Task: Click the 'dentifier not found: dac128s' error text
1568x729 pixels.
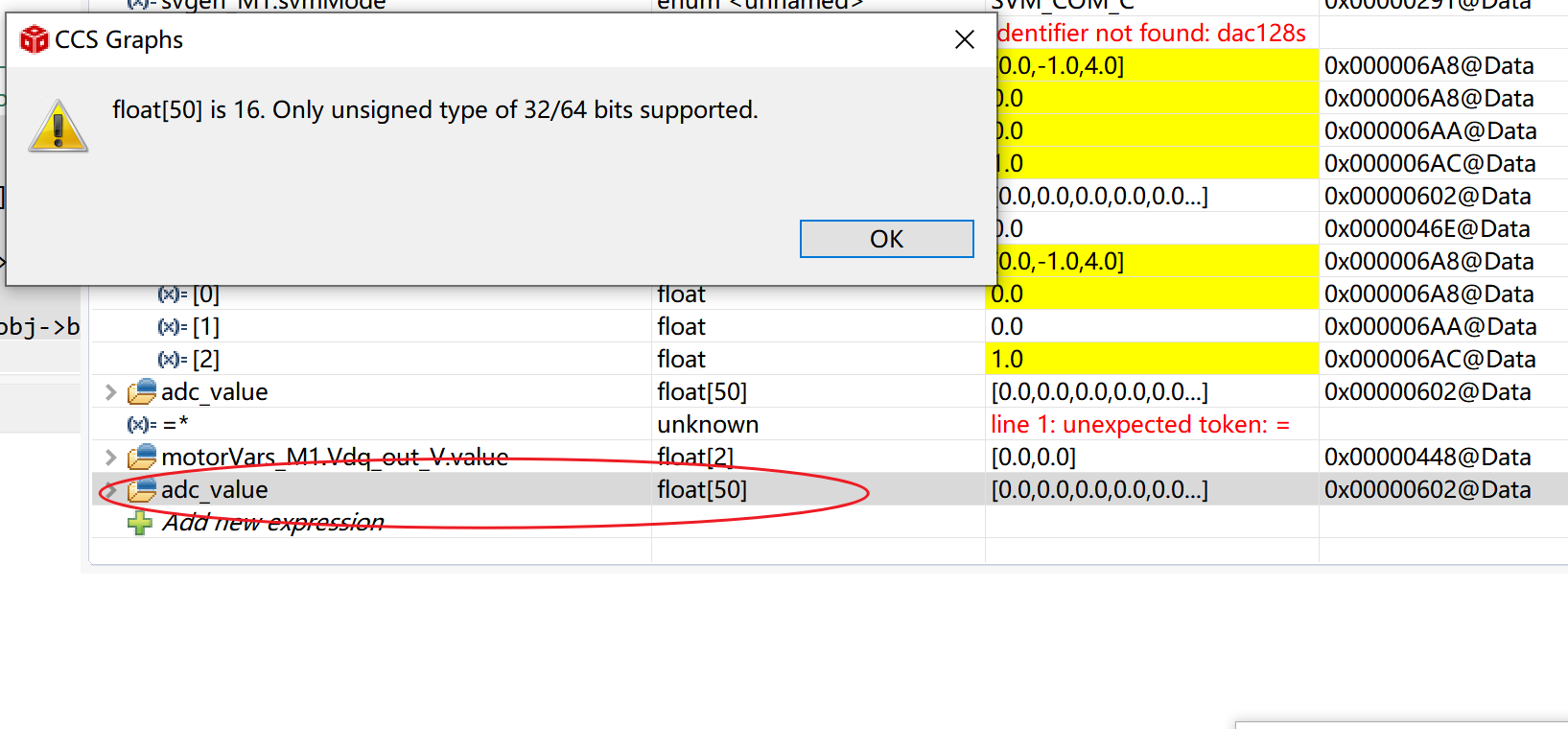Action: click(x=1152, y=34)
